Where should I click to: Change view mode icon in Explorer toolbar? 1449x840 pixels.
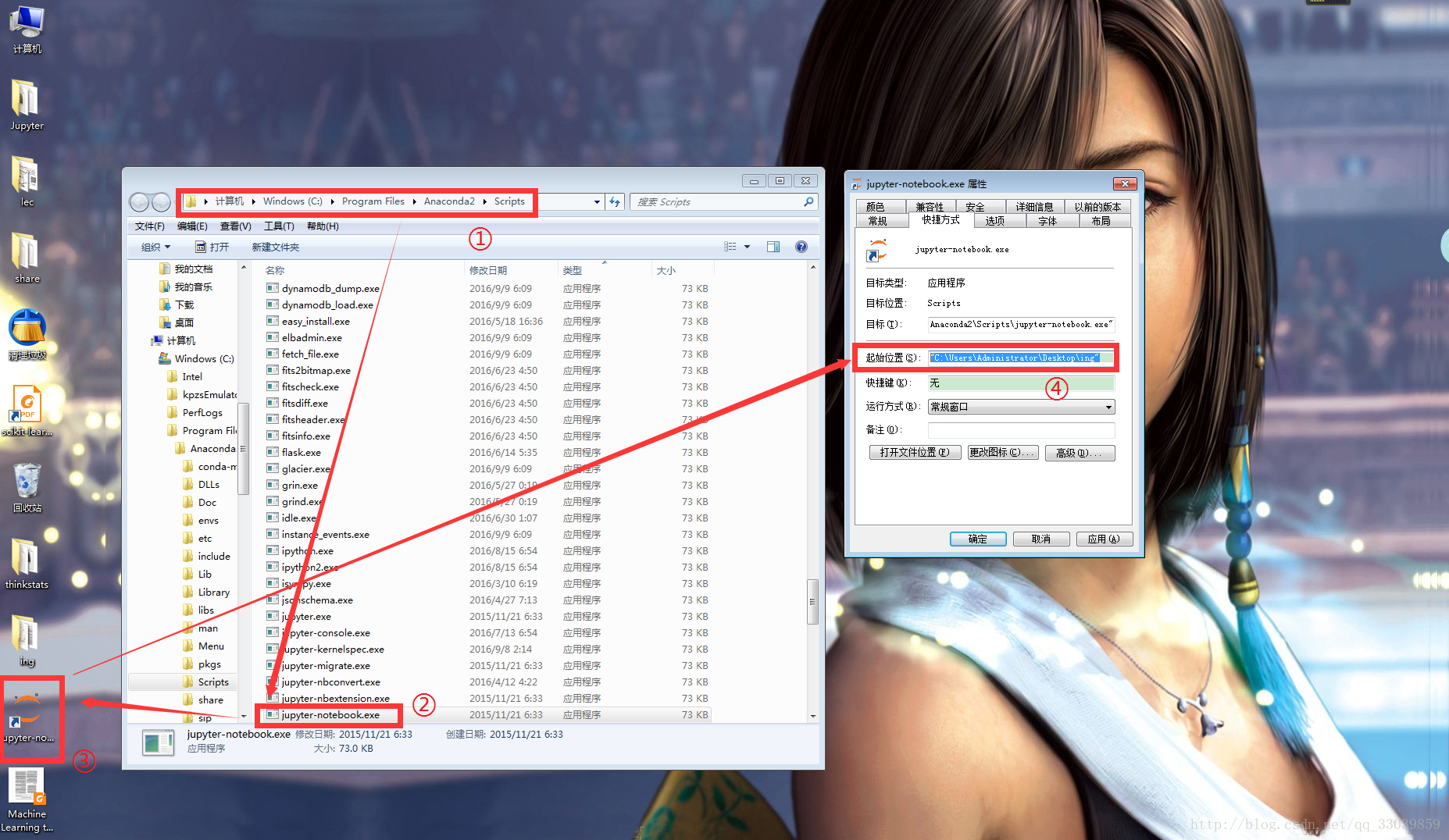730,247
